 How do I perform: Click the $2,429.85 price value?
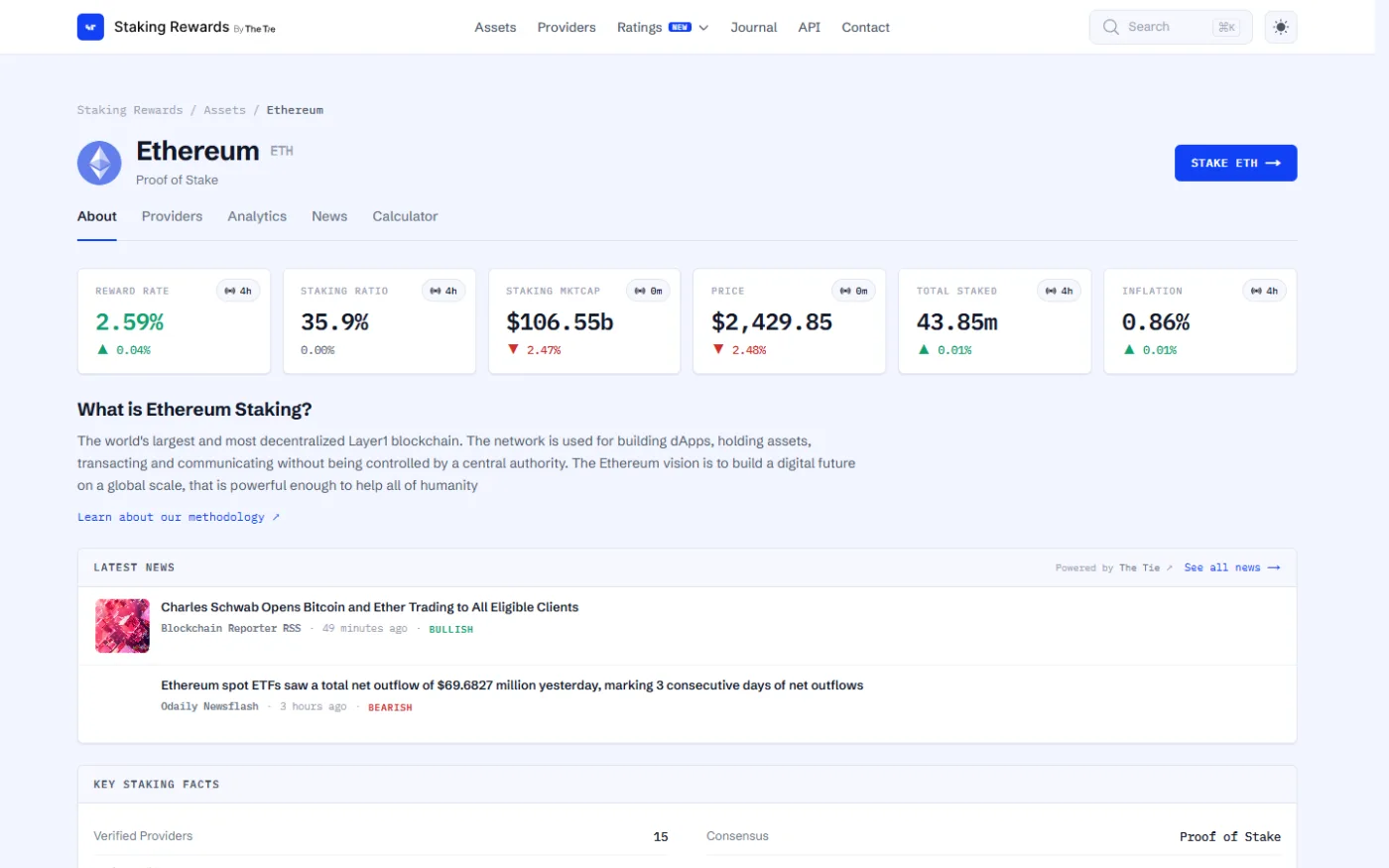coord(772,321)
